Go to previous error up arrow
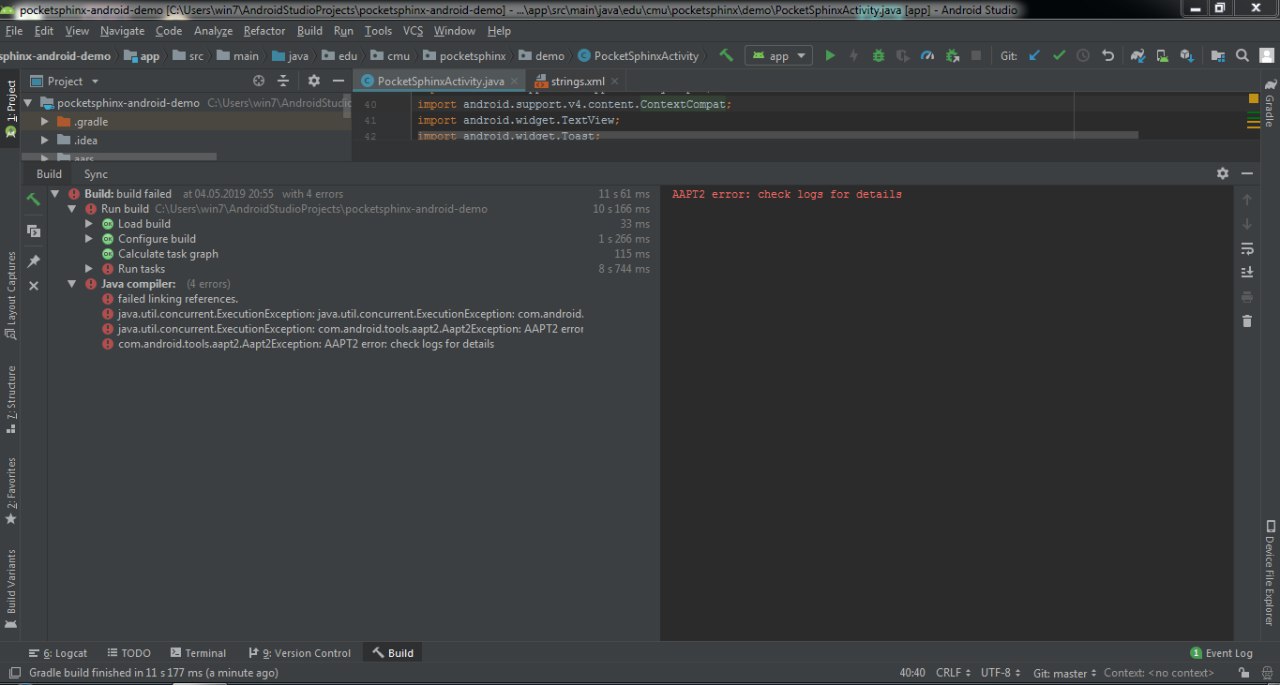 (1247, 200)
